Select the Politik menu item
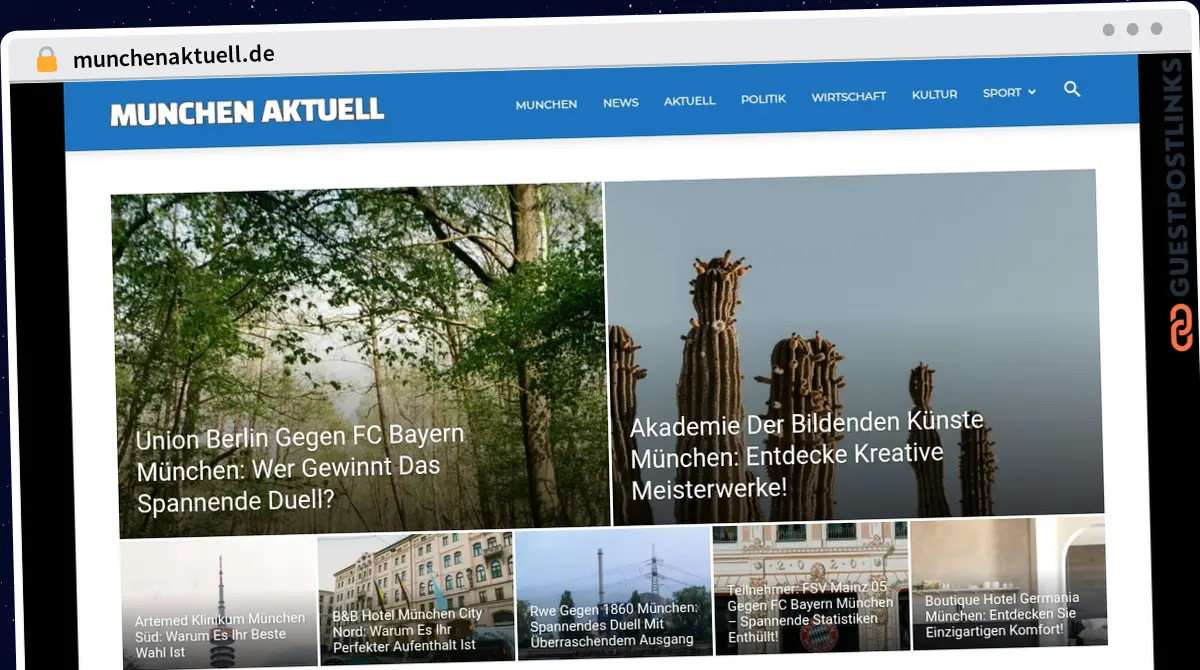1200x670 pixels. click(763, 98)
